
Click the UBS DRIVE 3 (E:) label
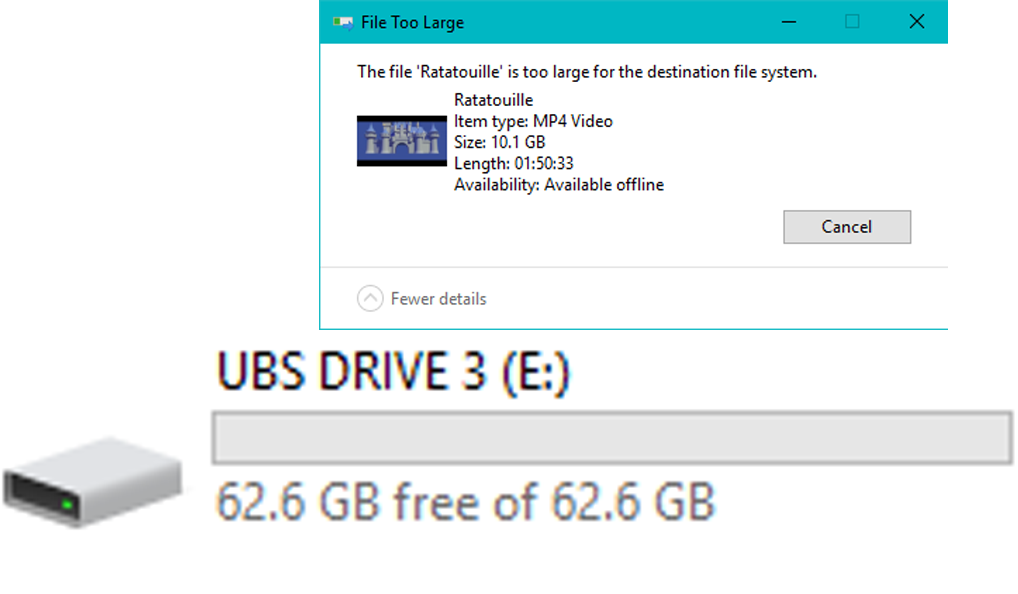[x=393, y=371]
